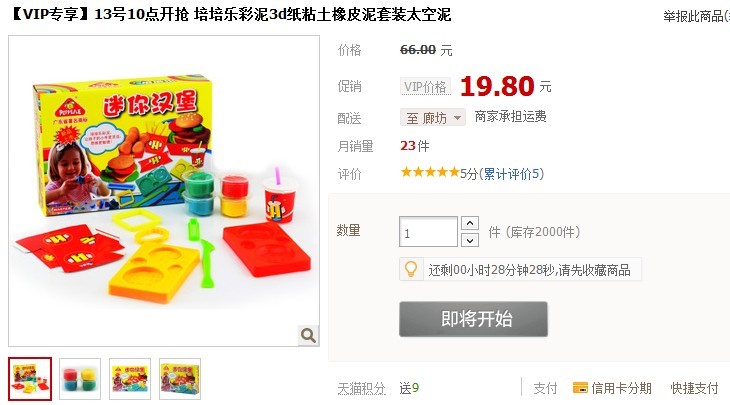Screen dimensions: 730x405
Task: Click the magnifier zoom icon on product image
Action: tap(308, 335)
